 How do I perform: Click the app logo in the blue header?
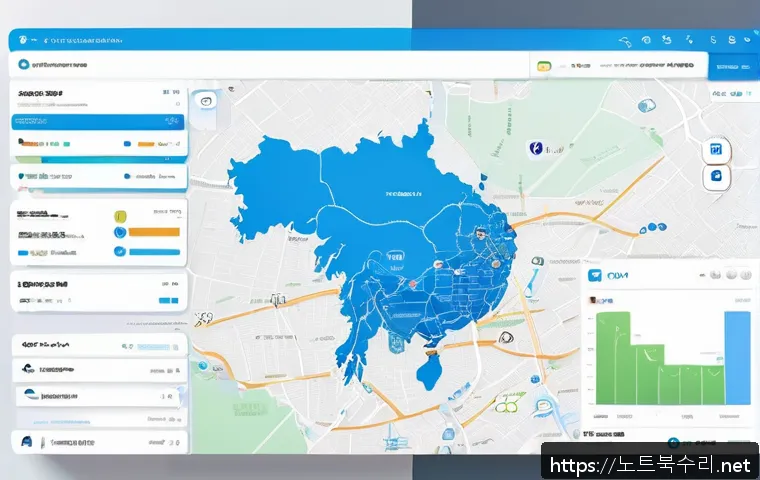tap(22, 40)
